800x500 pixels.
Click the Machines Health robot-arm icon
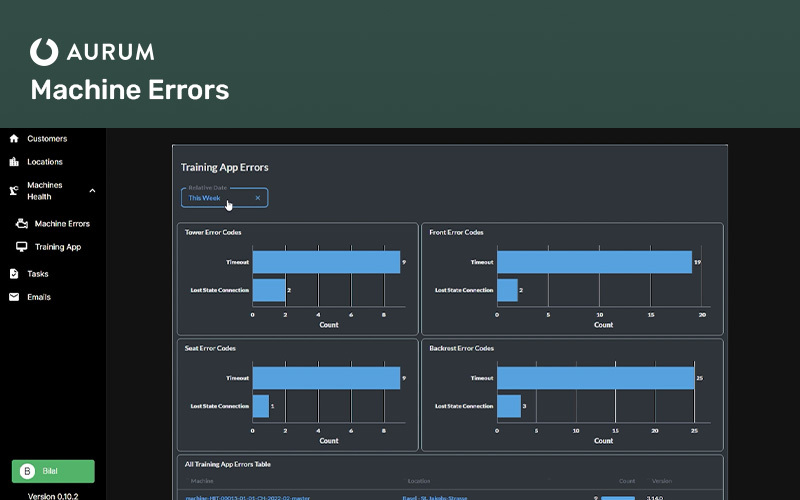point(14,191)
